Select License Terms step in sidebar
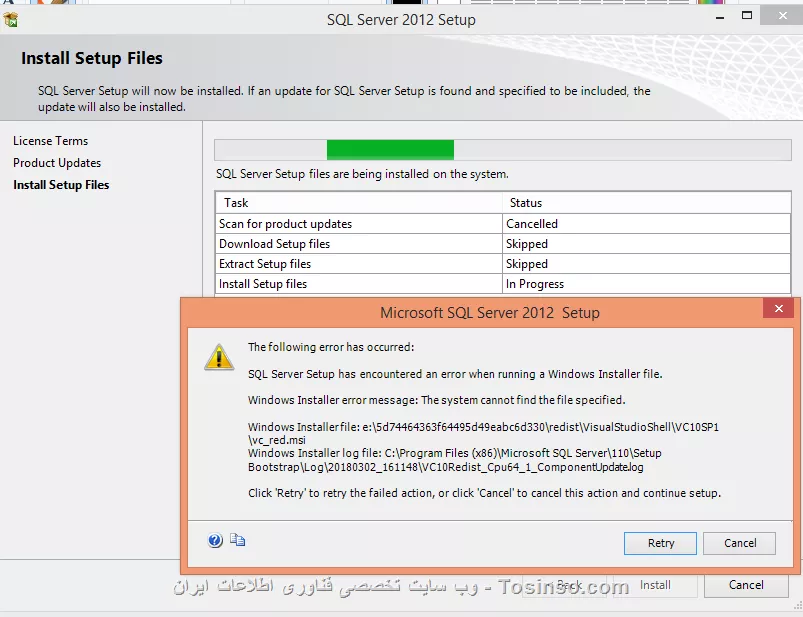Viewport: 803px width, 617px height. tap(51, 141)
